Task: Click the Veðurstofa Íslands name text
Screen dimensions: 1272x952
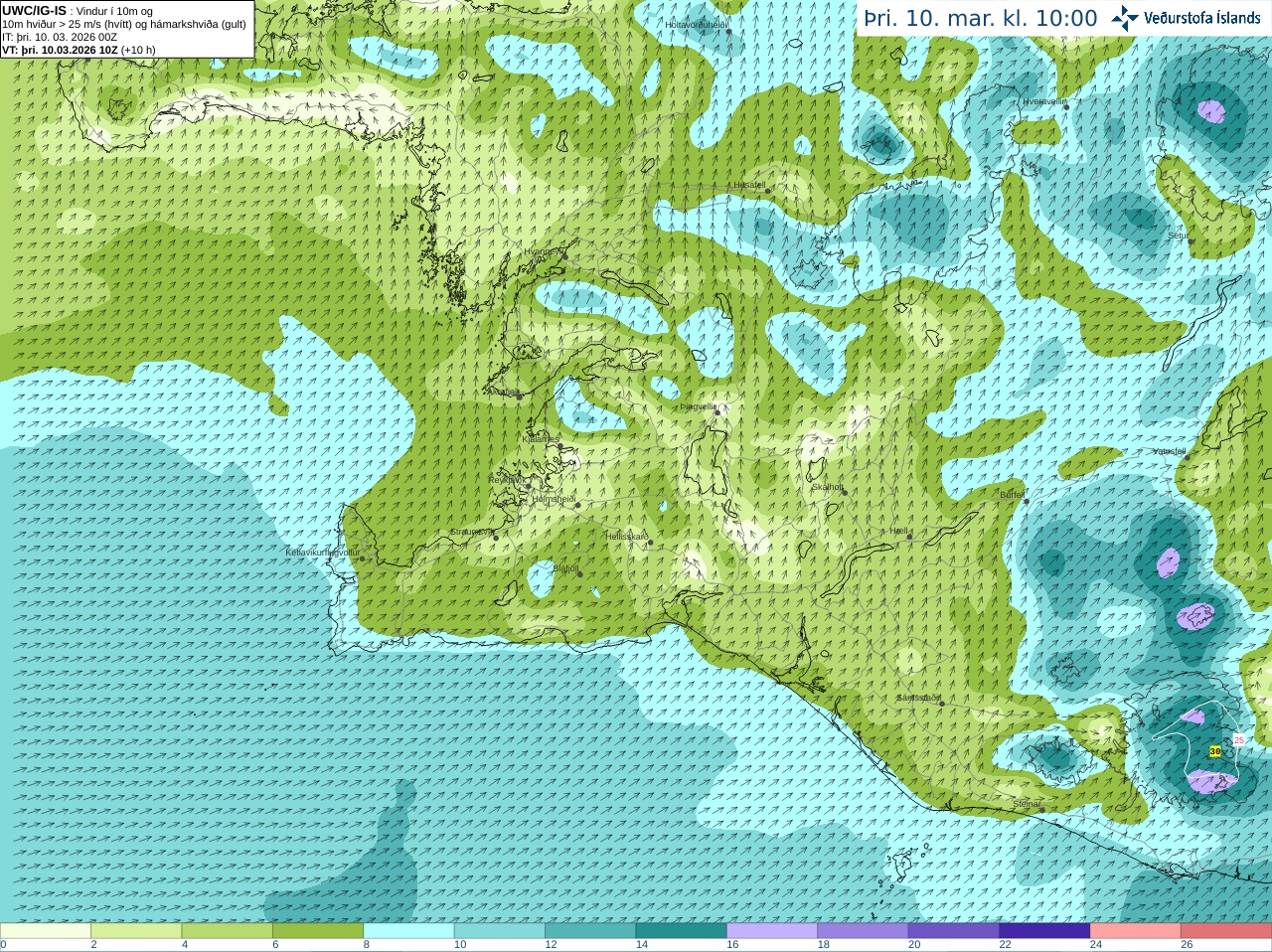Action: 1201,18
